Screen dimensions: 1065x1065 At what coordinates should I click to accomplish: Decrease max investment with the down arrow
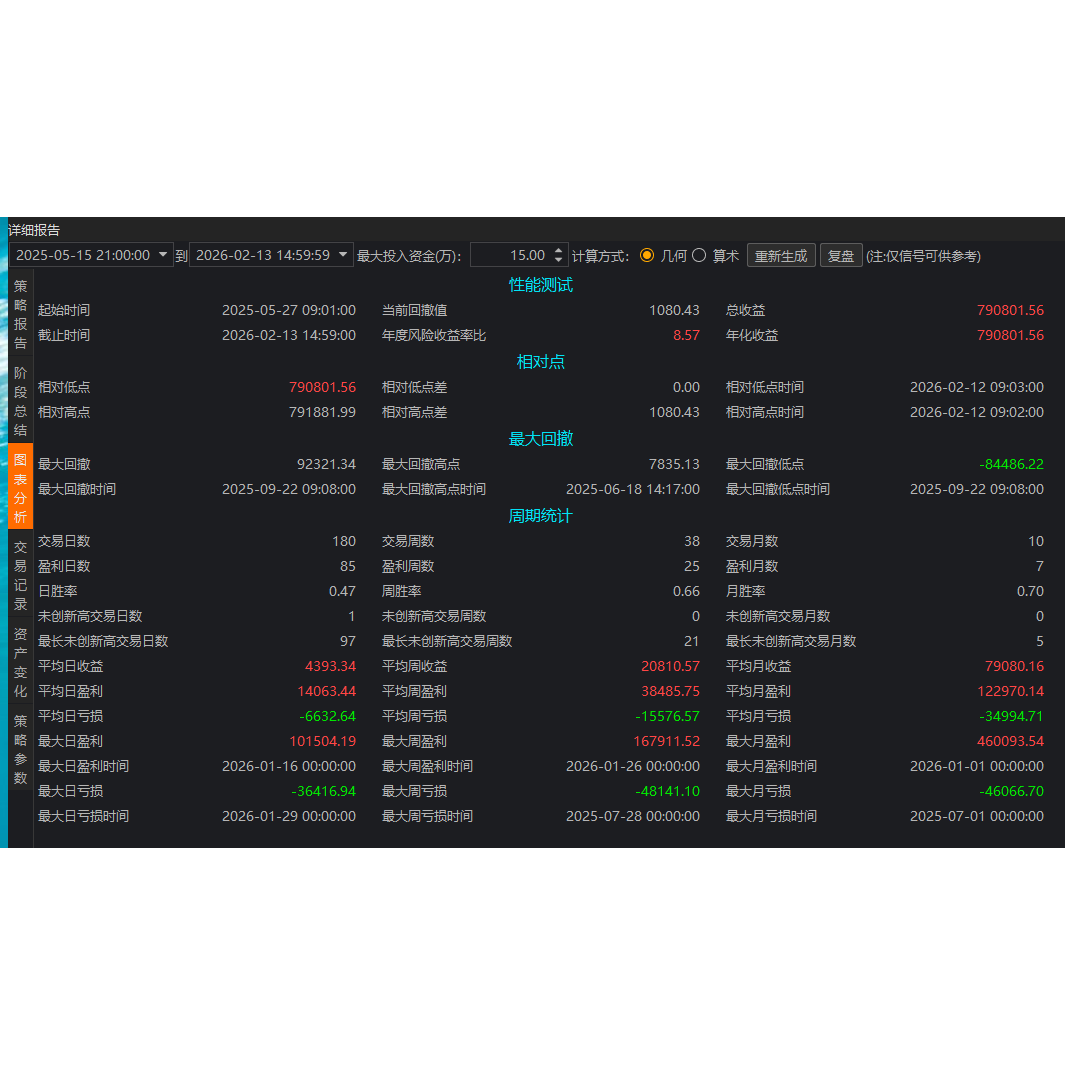point(558,260)
